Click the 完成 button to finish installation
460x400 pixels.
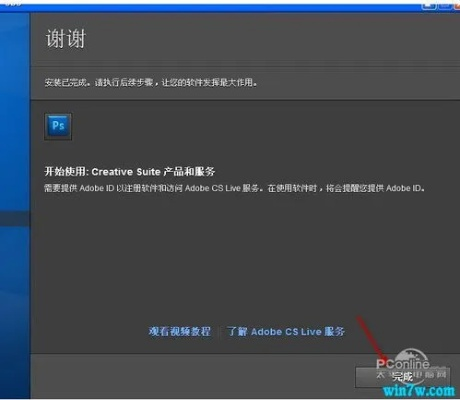(x=403, y=377)
